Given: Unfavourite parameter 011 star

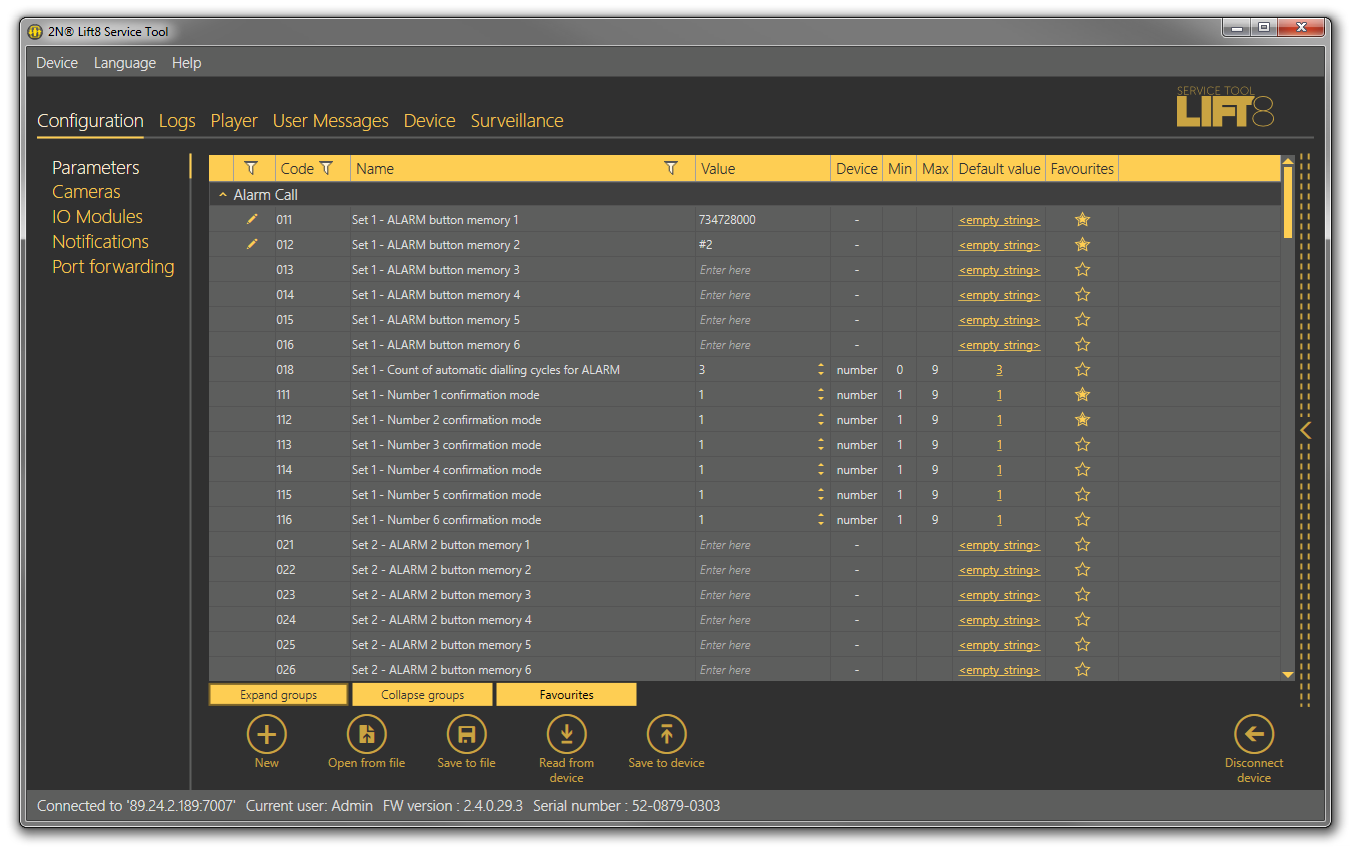Looking at the screenshot, I should (x=1081, y=220).
